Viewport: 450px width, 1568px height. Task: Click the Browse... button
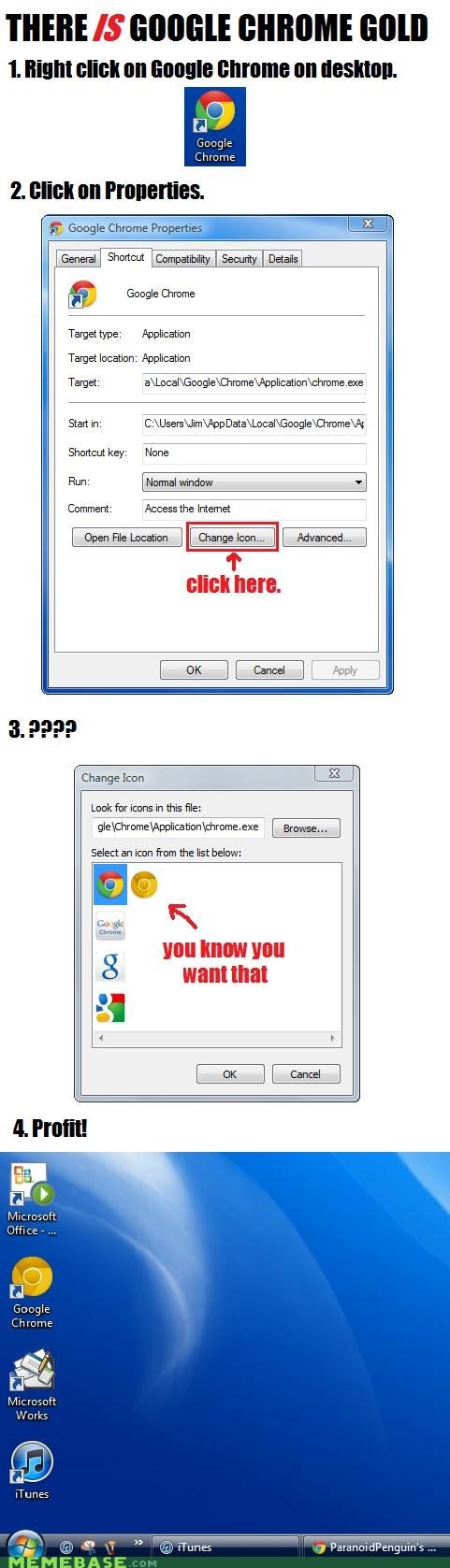[305, 828]
